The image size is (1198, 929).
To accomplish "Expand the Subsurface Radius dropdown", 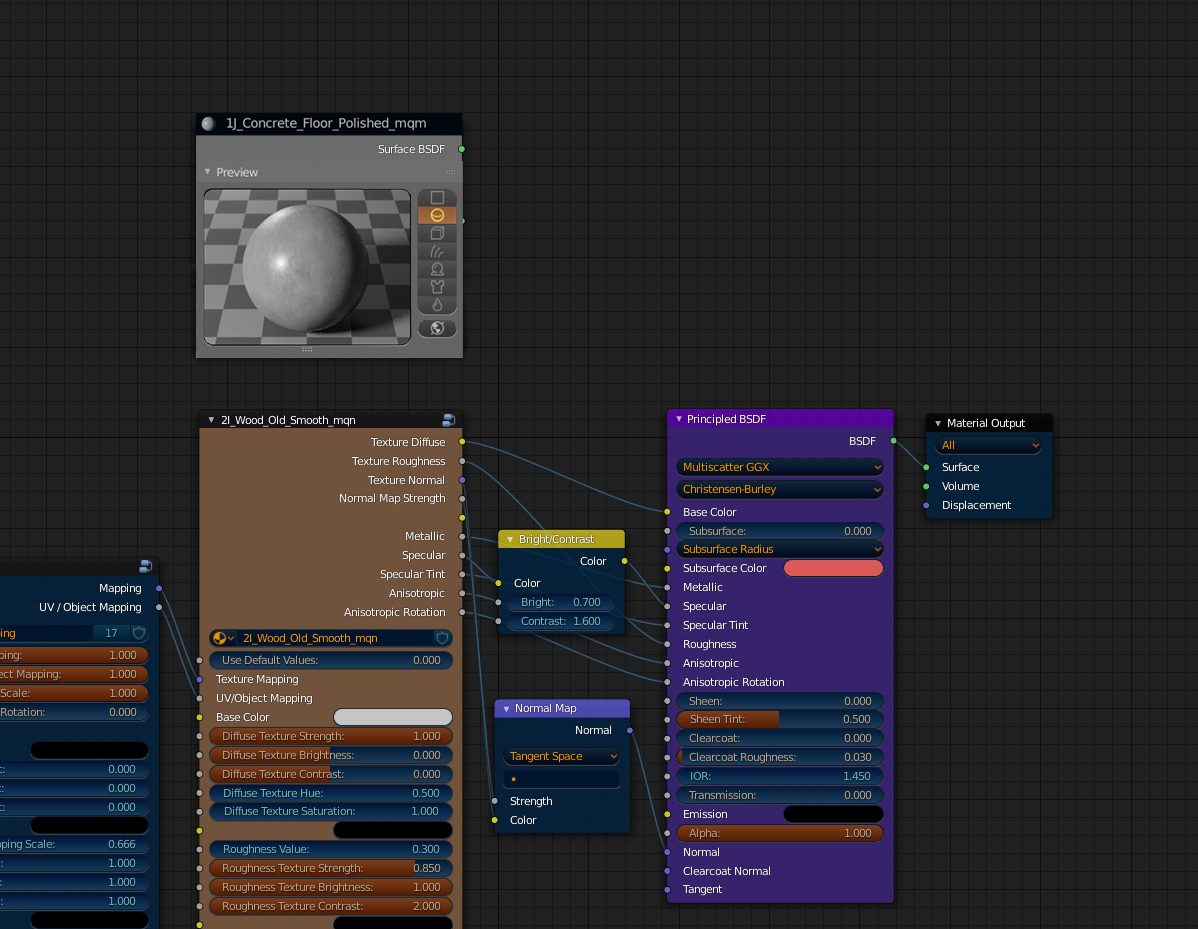I will (x=779, y=549).
